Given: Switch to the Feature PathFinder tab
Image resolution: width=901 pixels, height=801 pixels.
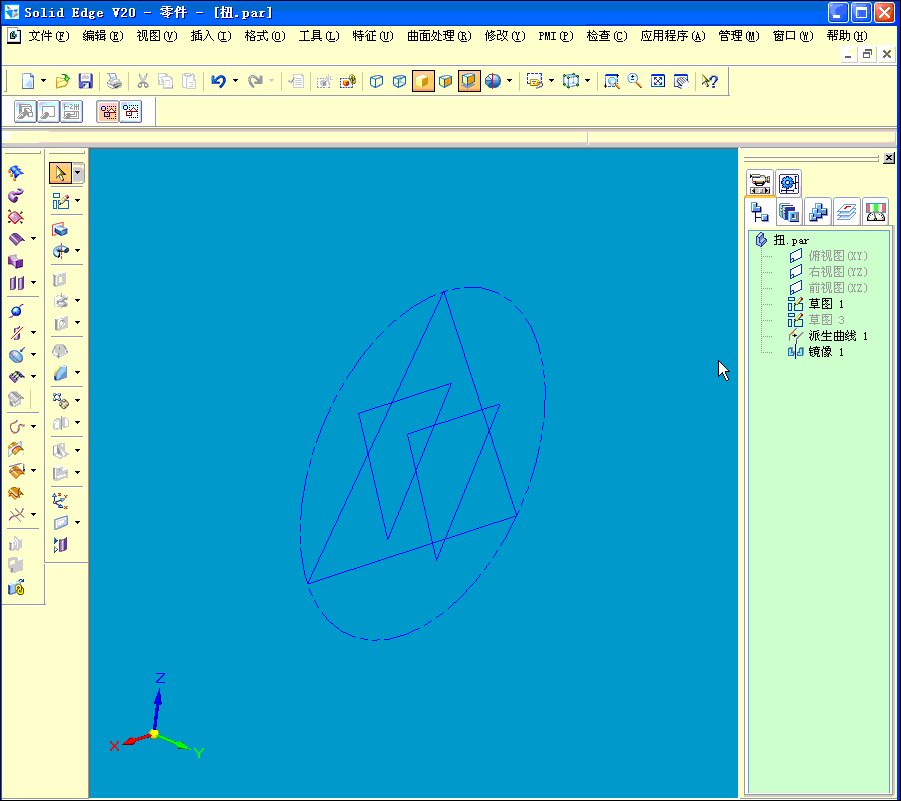Looking at the screenshot, I should [760, 213].
